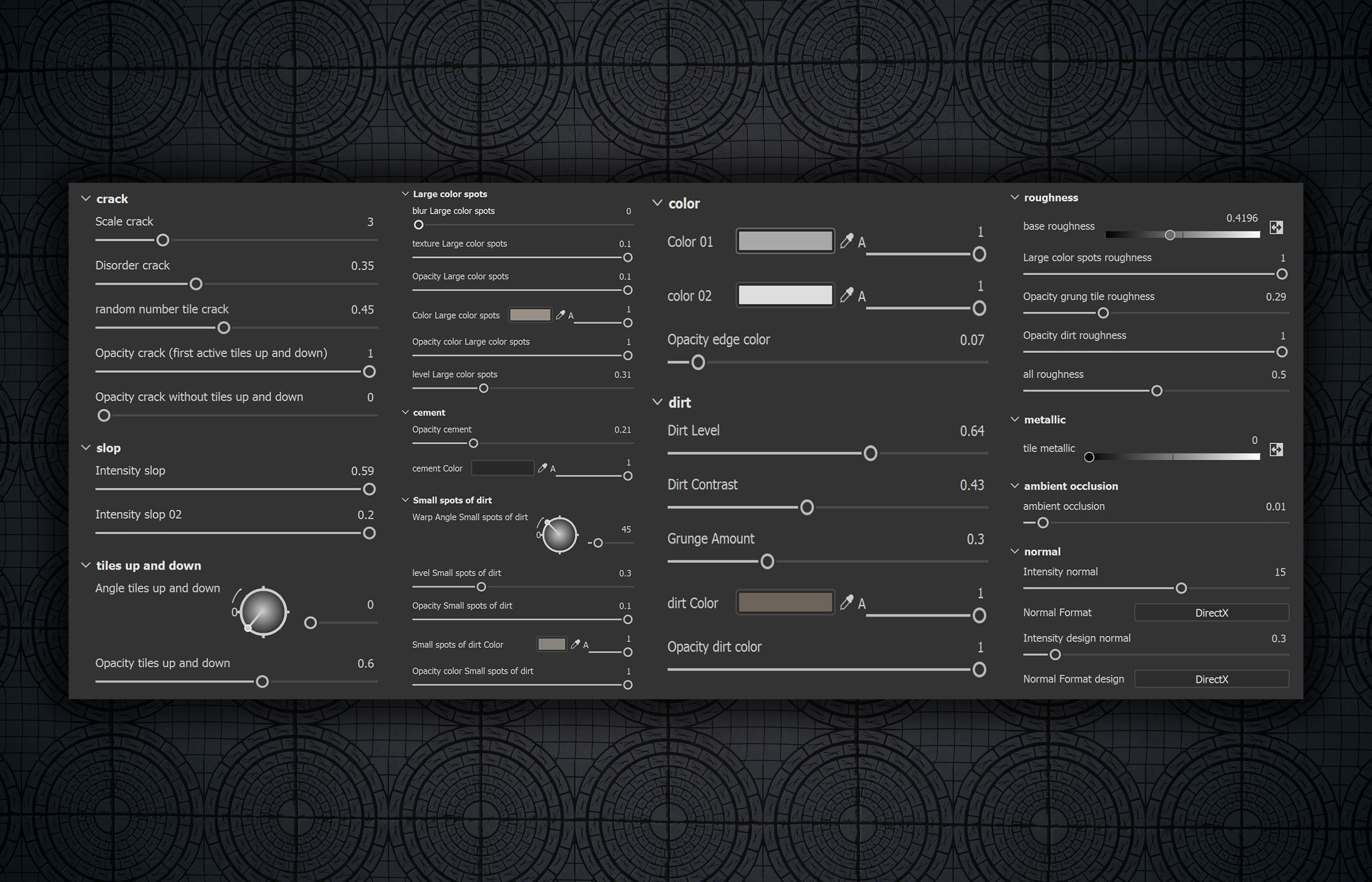
Task: Click the Dirt Level slider handle
Action: click(x=870, y=454)
